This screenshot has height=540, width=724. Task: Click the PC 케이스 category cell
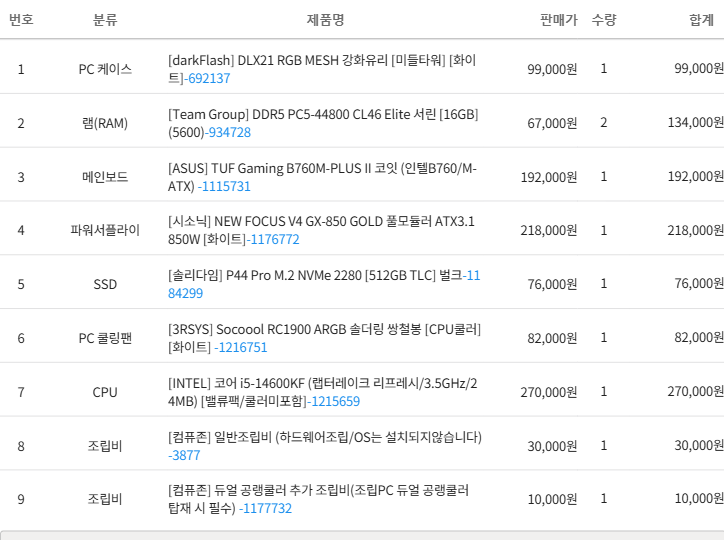(x=105, y=69)
